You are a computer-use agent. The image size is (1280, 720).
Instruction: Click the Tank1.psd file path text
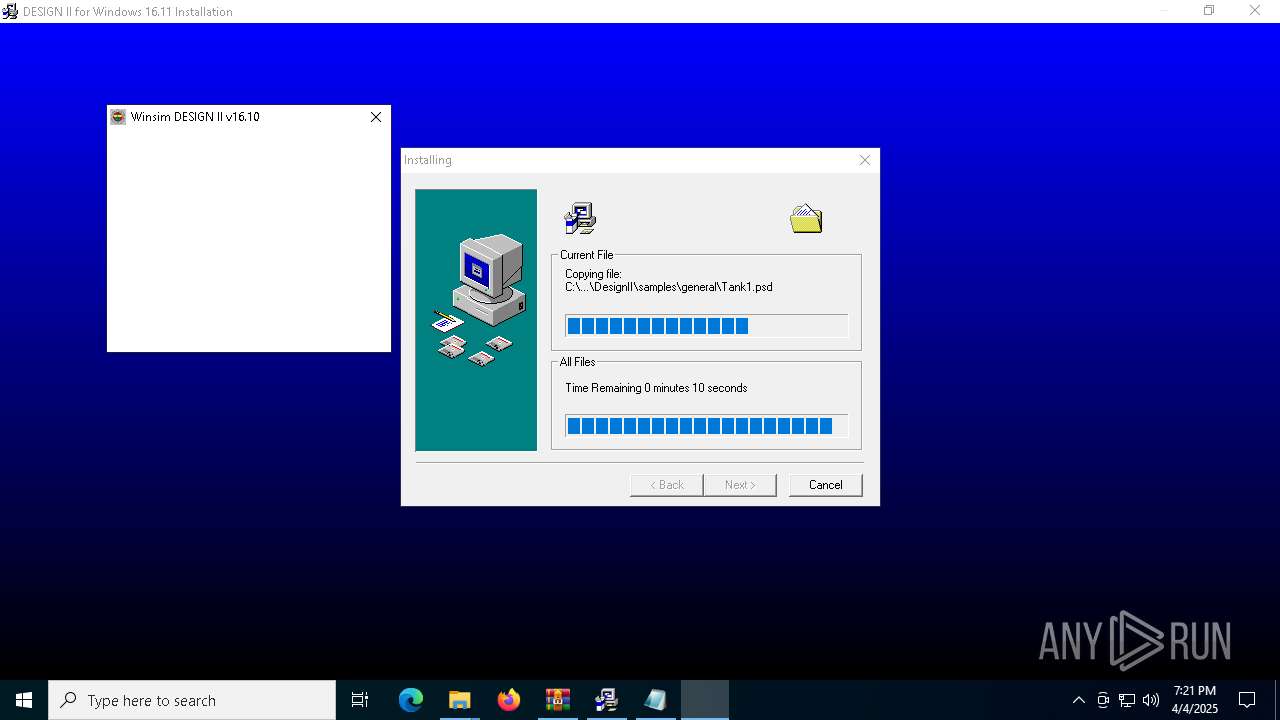668,287
